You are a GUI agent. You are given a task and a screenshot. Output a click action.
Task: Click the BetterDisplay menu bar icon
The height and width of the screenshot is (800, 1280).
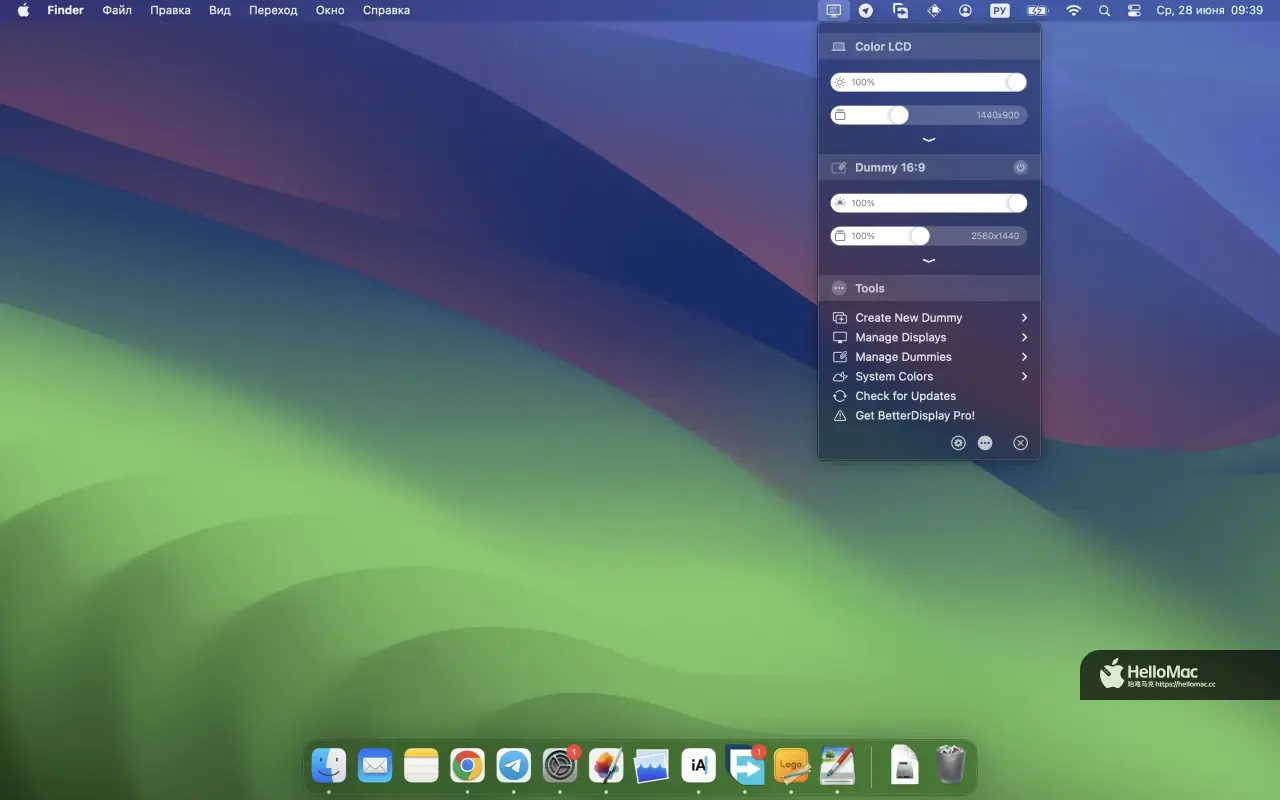(x=833, y=11)
